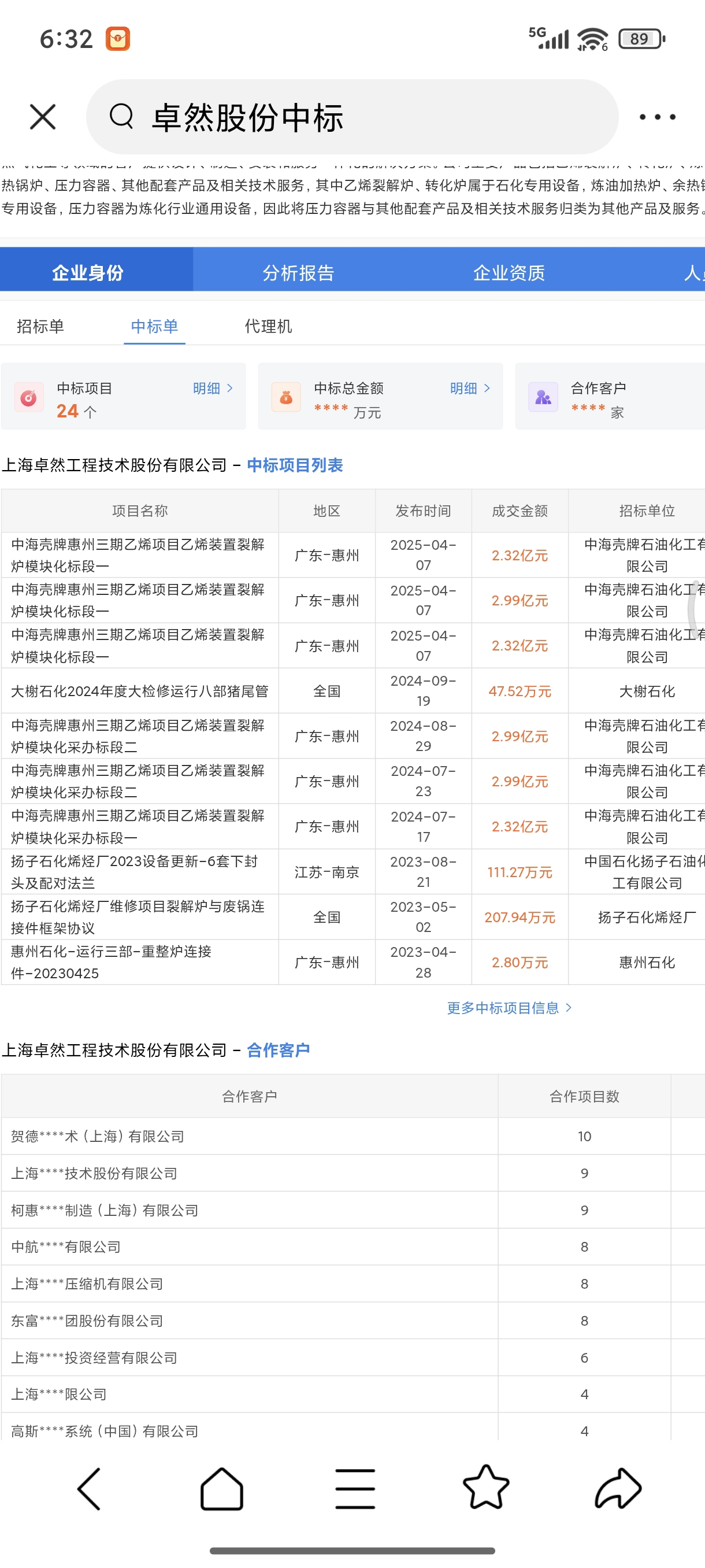Open customer 贺德****术（上海）有限公司

(98, 1137)
